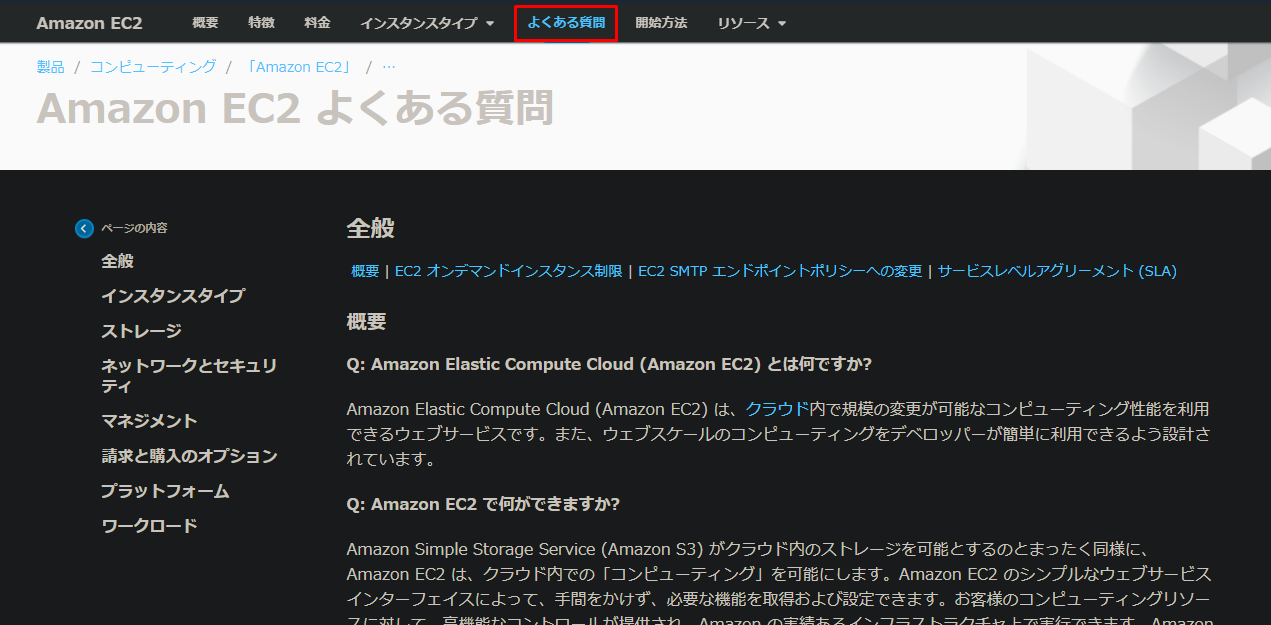The image size is (1271, 625).
Task: Open EC2 オンデマンドインスタンス制限 link
Action: 509,271
